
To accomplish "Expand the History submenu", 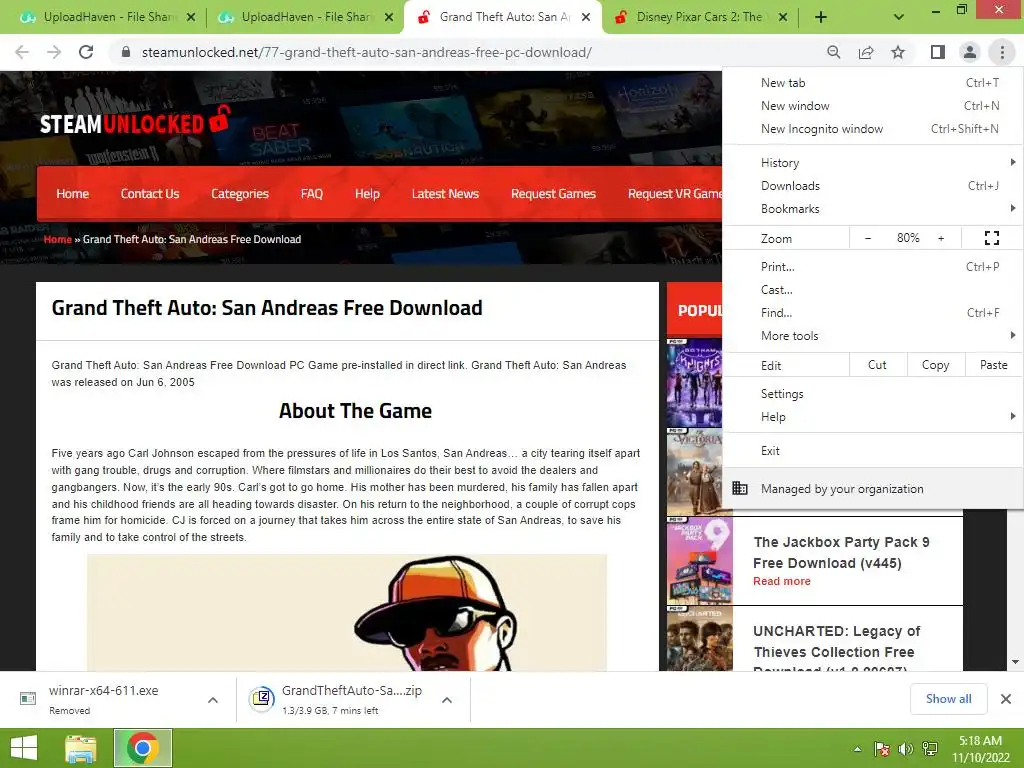I will [872, 163].
